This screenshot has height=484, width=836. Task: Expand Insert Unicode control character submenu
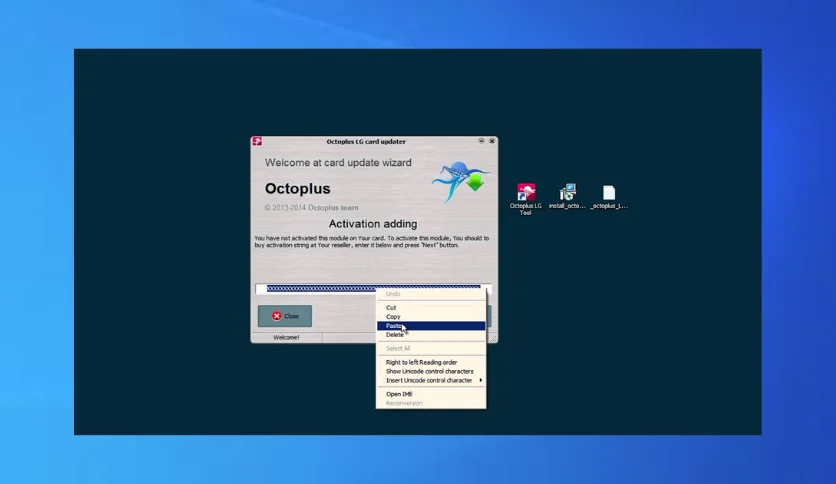coord(431,381)
